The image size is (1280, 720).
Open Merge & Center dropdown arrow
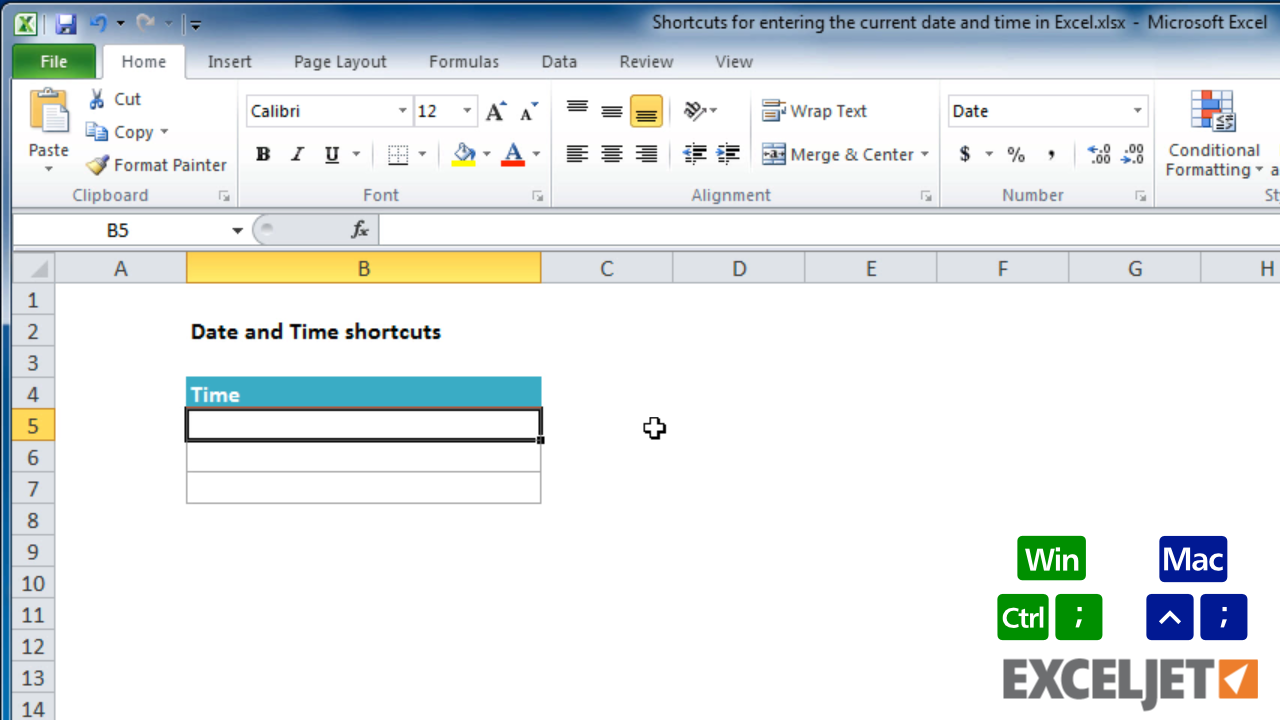(925, 154)
